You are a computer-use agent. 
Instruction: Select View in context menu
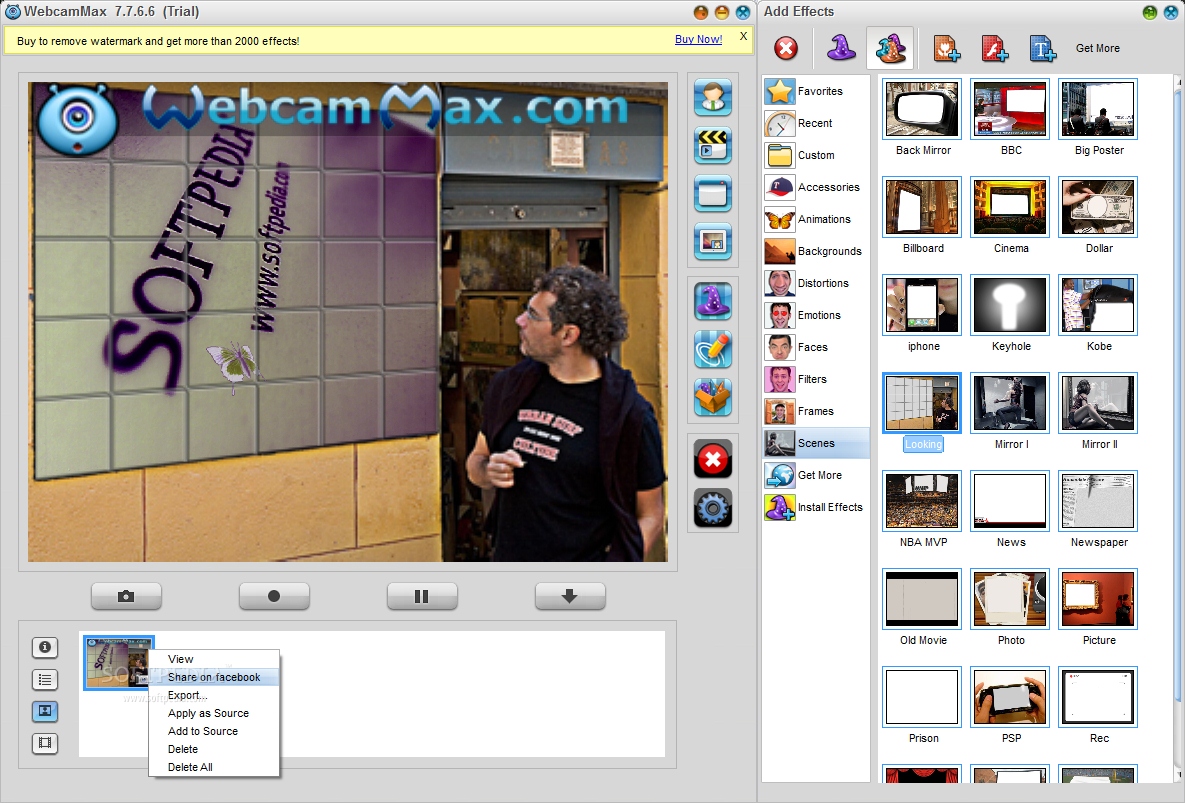coord(214,659)
